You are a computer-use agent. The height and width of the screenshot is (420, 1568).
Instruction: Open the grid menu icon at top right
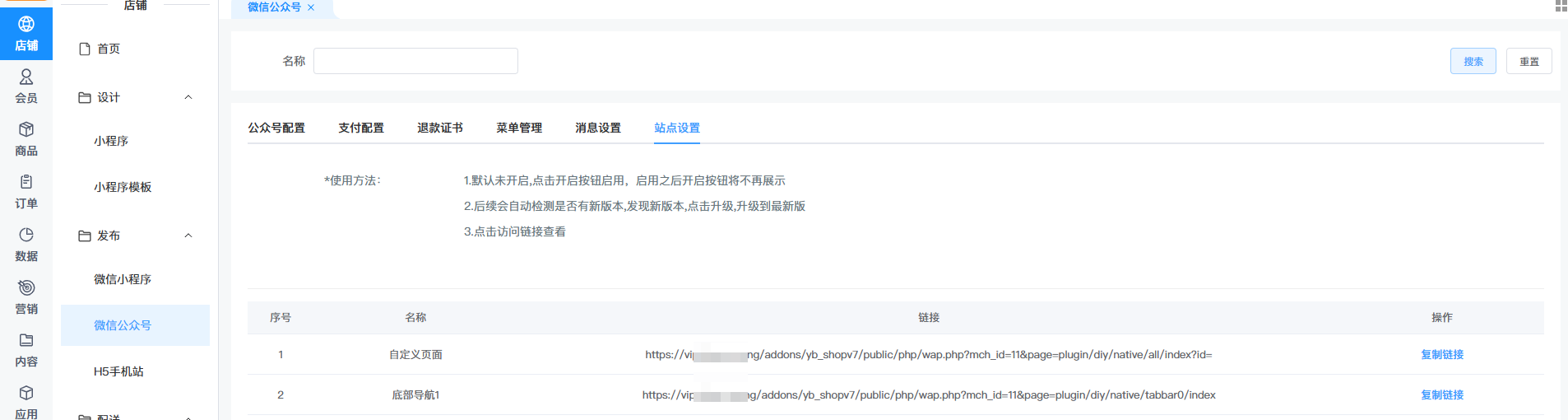(1561, 6)
